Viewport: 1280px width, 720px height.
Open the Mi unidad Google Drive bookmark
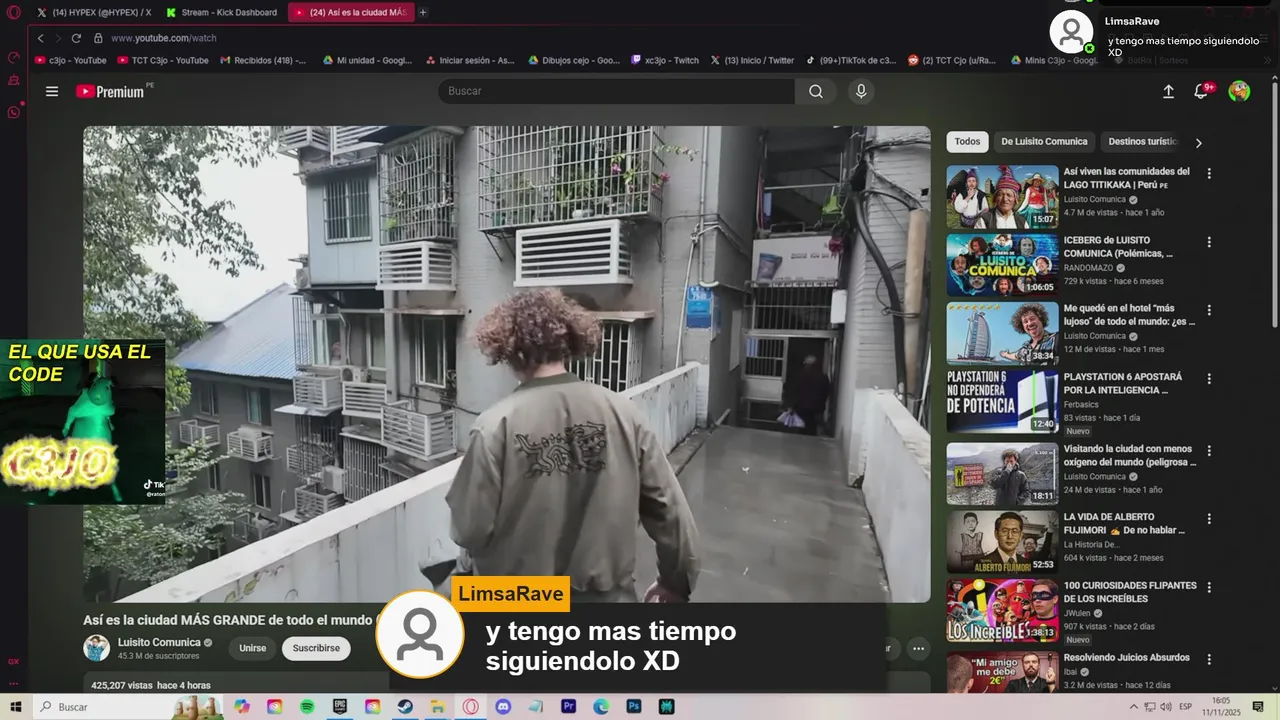pos(367,60)
